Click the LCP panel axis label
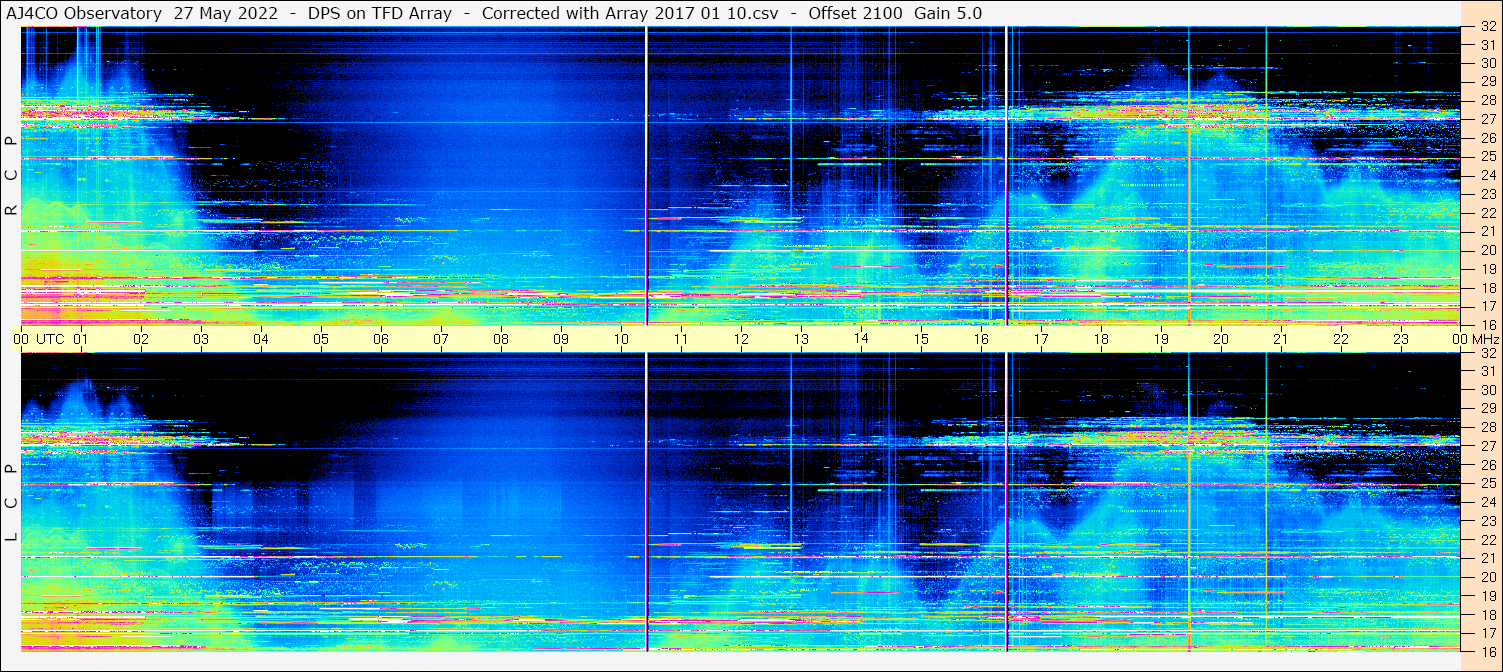The width and height of the screenshot is (1503, 672). point(11,503)
